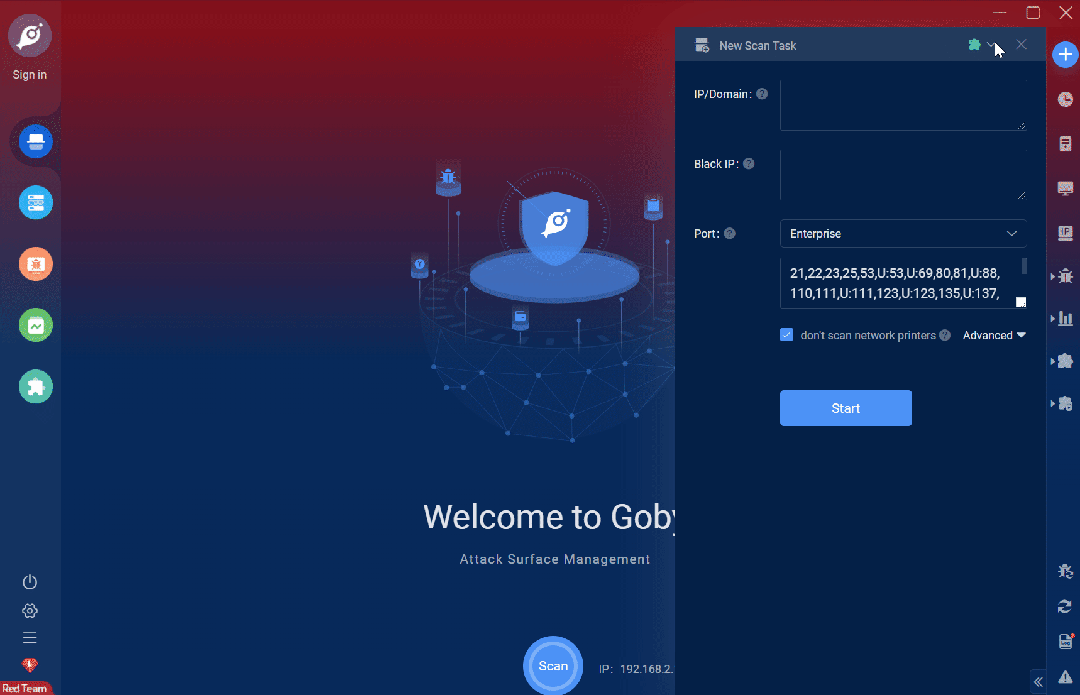Click the IP address text near Scan
This screenshot has width=1080, height=695.
636,669
